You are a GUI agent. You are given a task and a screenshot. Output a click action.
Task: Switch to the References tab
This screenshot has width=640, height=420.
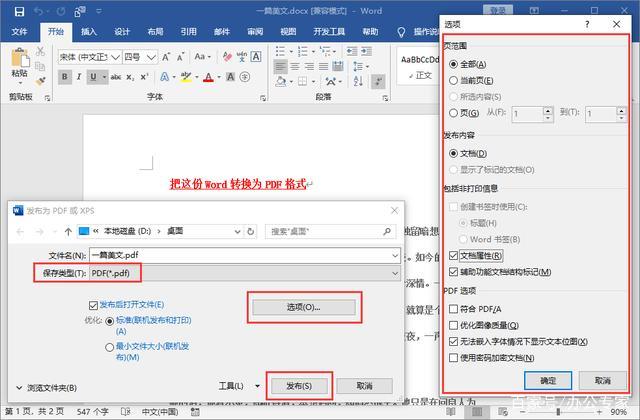point(188,31)
